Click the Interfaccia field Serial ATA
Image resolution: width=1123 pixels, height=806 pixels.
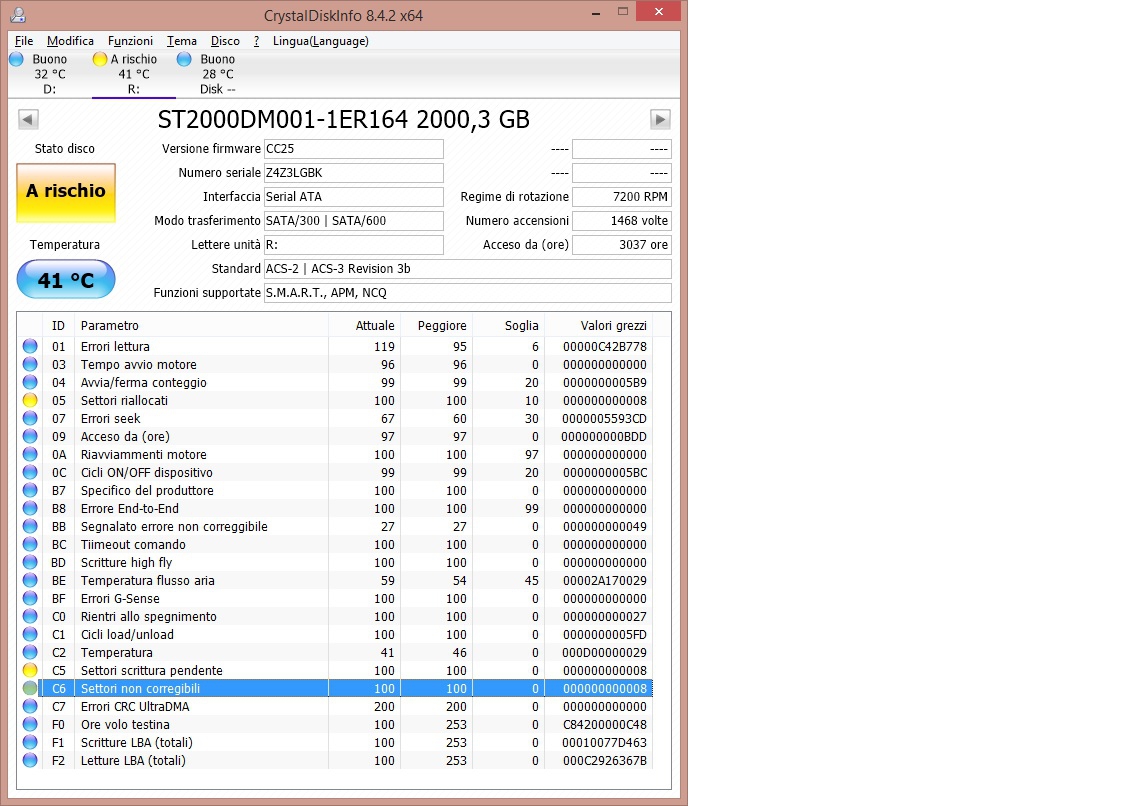tap(354, 197)
